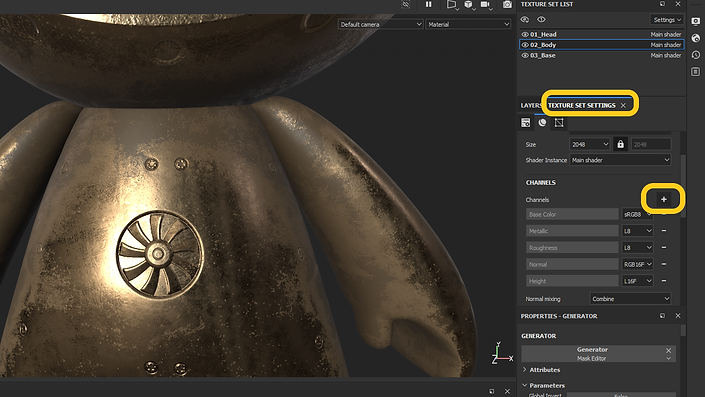
Task: Open perspective view mode dropdown icon
Action: pyautogui.click(x=452, y=4)
